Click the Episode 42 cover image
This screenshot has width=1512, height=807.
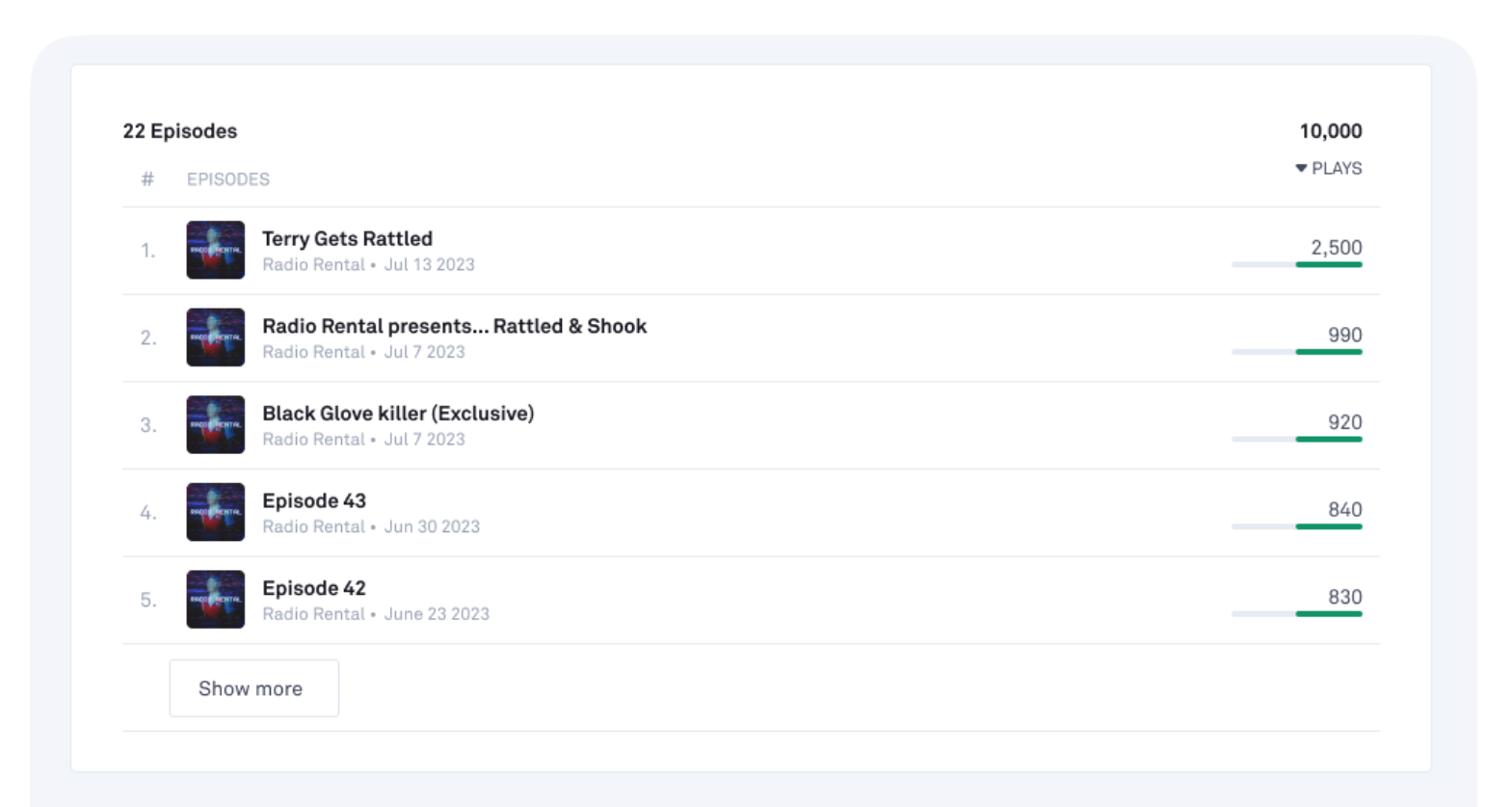click(215, 599)
